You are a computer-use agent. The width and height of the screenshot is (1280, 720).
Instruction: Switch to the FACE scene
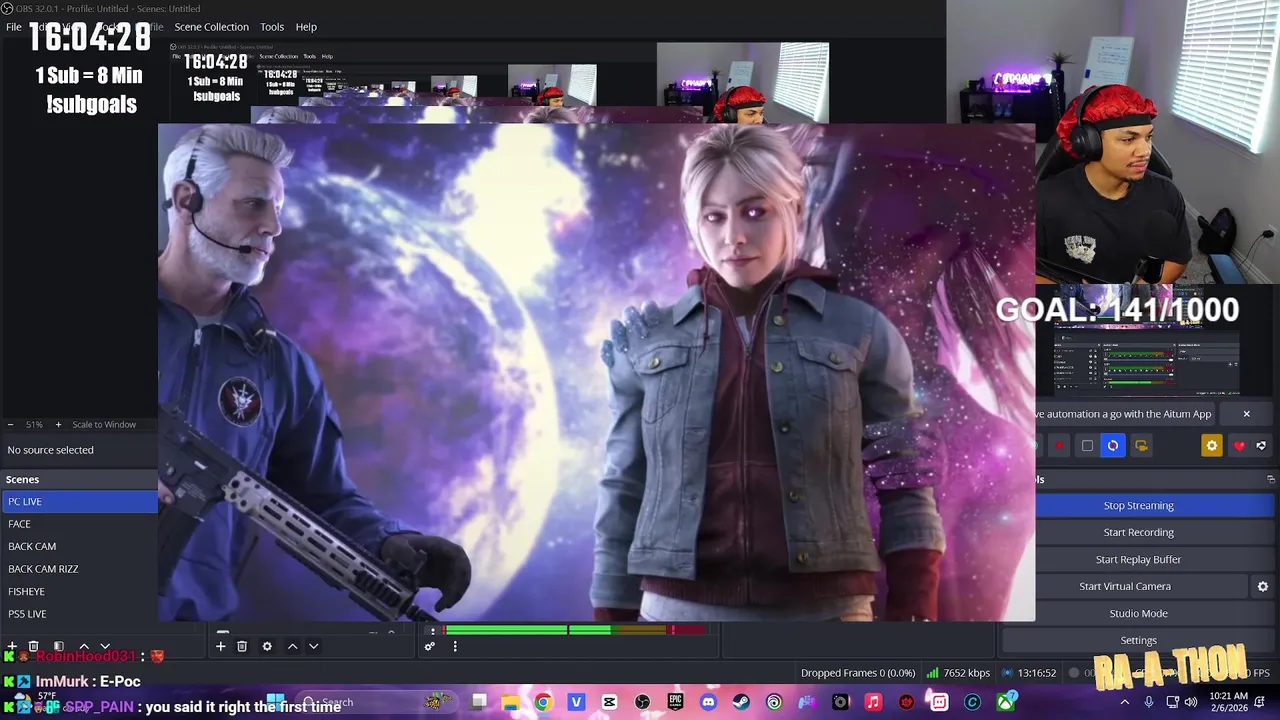79,524
